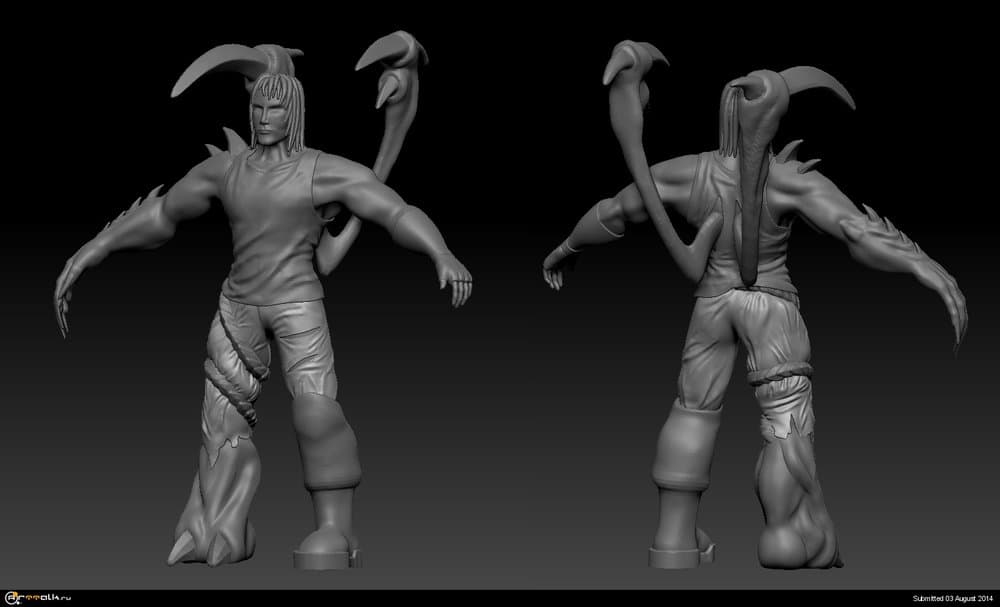Select the curved horn on back-view model
Viewport: 1000px width, 607px height.
click(x=818, y=84)
